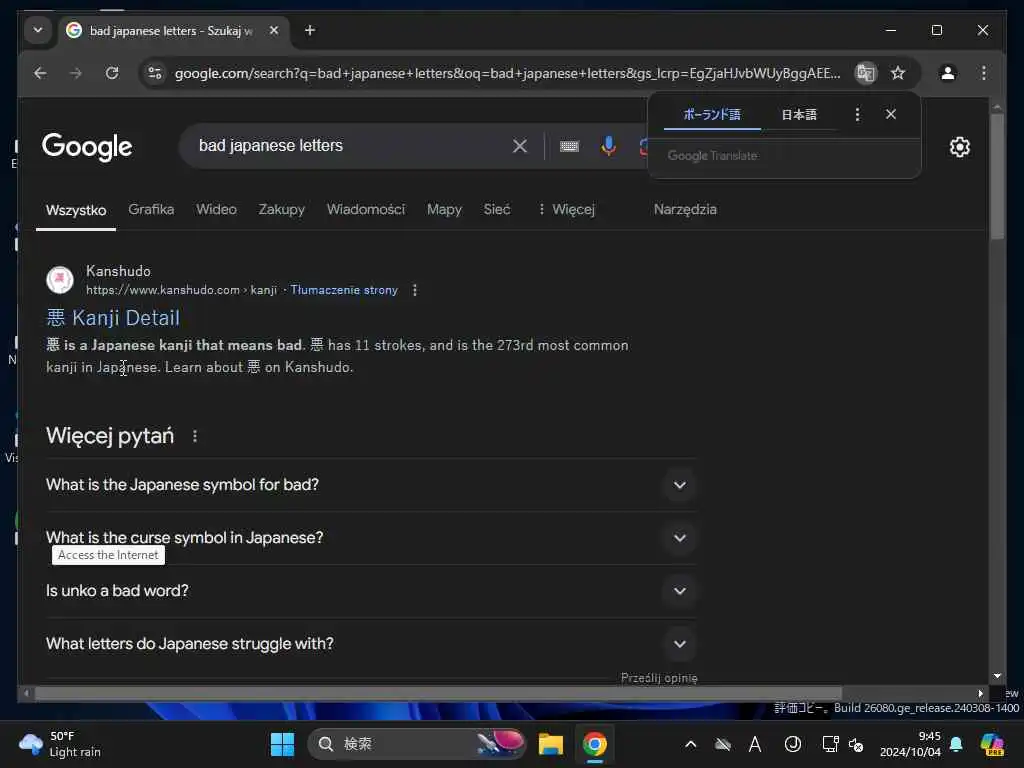Close the Google Translate popup
Screen dimensions: 1024x768
pyautogui.click(x=891, y=114)
